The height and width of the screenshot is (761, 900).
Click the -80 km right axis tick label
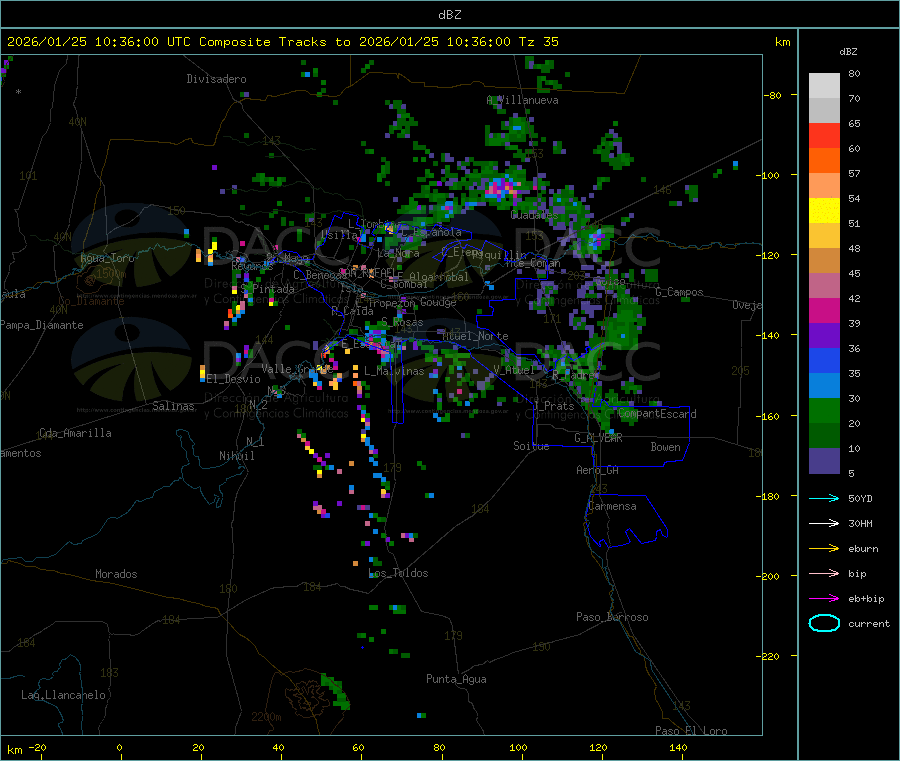(773, 95)
